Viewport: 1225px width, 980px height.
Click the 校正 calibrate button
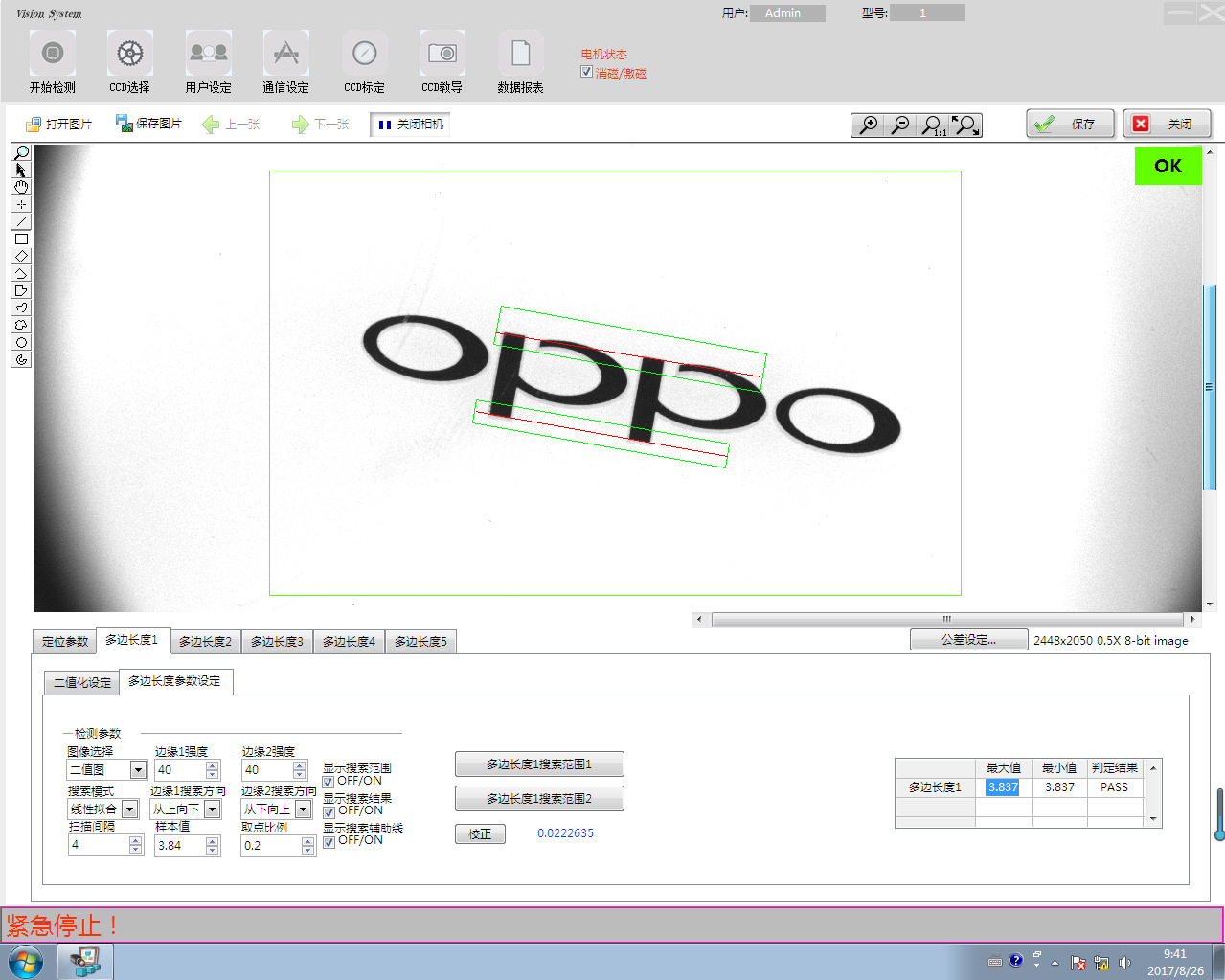click(480, 834)
